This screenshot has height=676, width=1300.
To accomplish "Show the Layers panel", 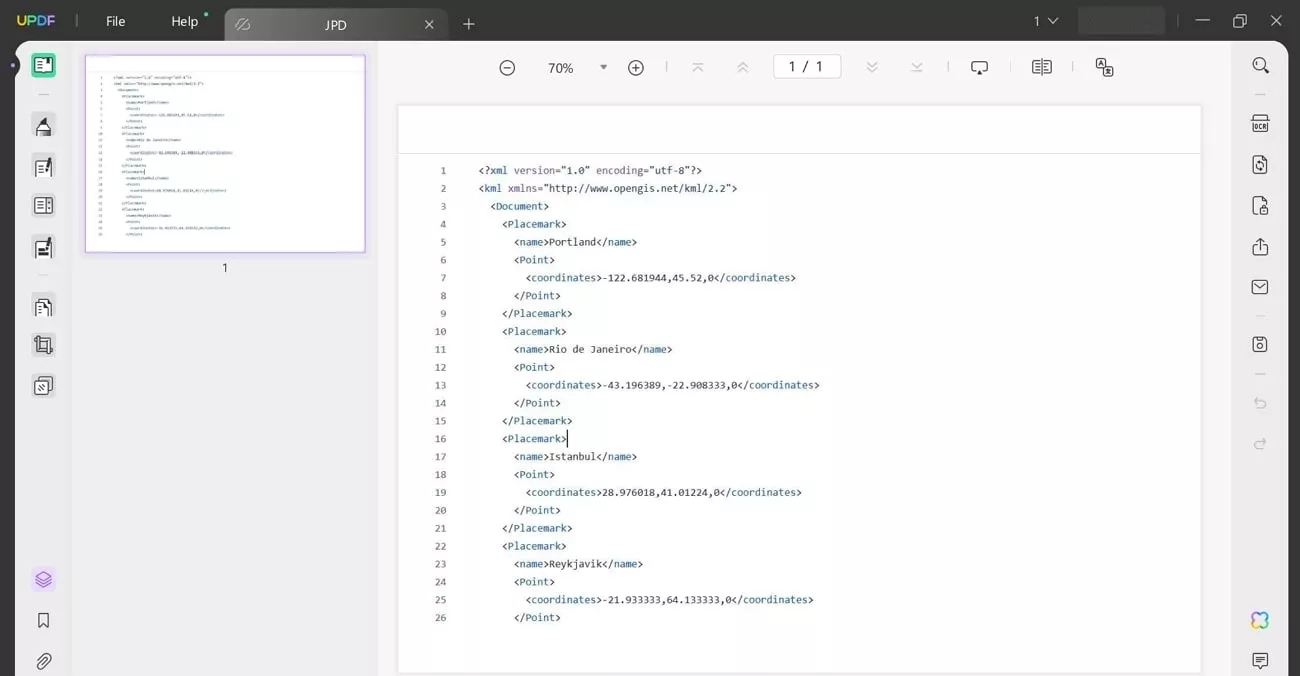I will click(x=43, y=580).
